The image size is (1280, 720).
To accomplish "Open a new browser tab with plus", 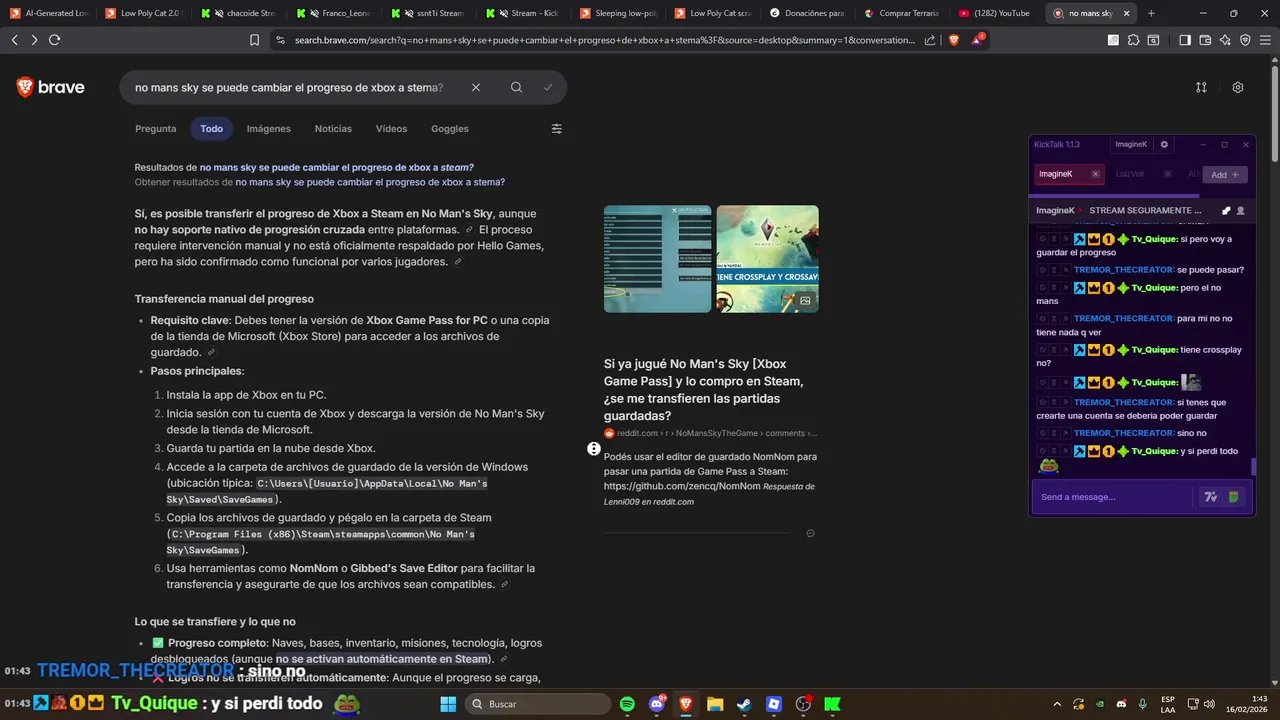I will tap(1151, 13).
